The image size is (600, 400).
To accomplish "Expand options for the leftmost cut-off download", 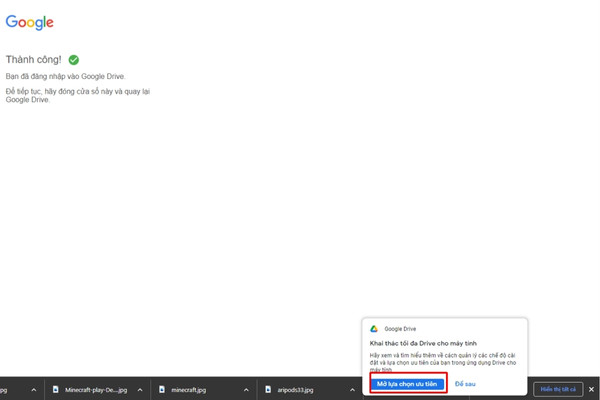I will (x=34, y=390).
